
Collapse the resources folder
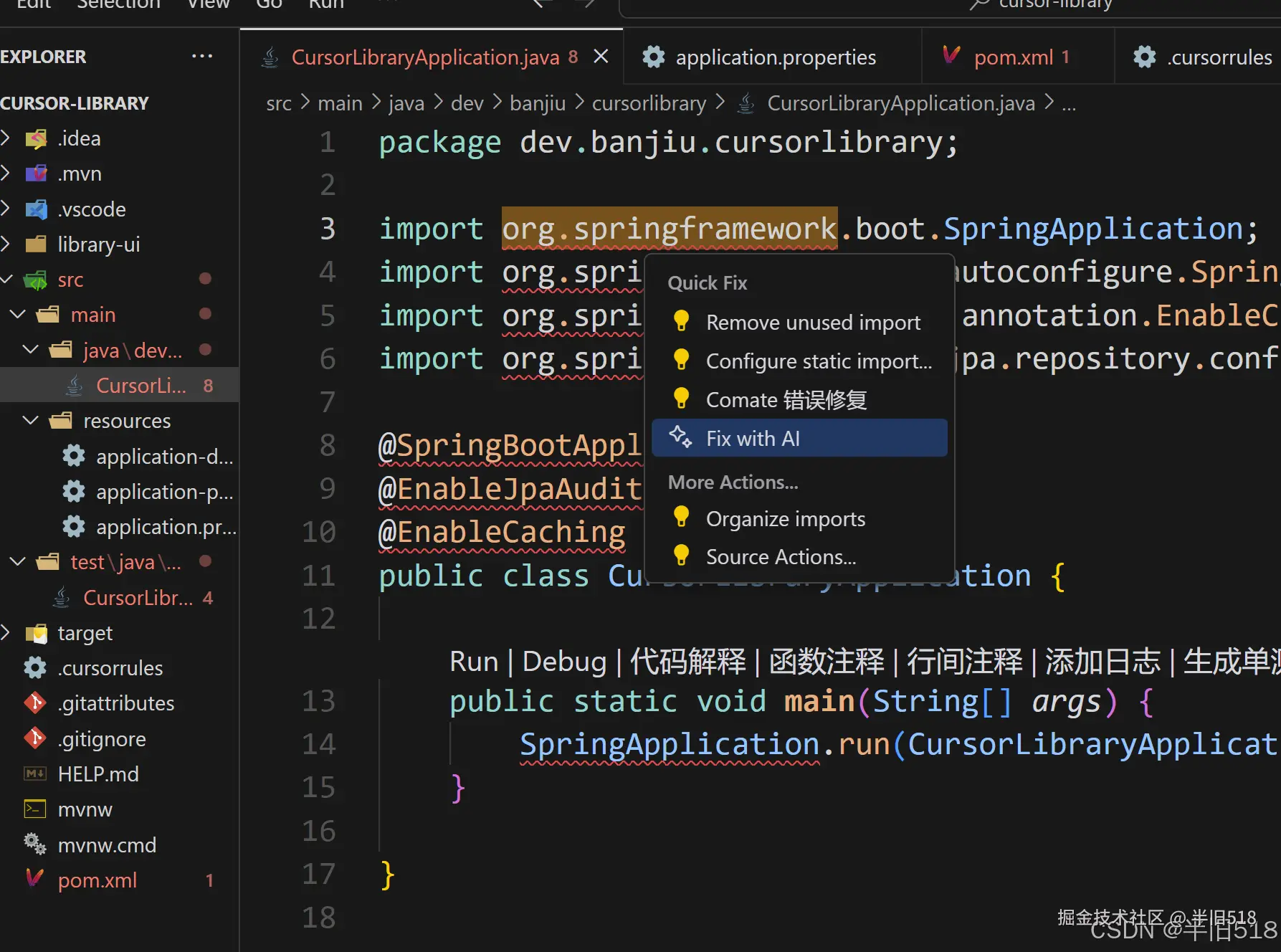click(x=31, y=420)
